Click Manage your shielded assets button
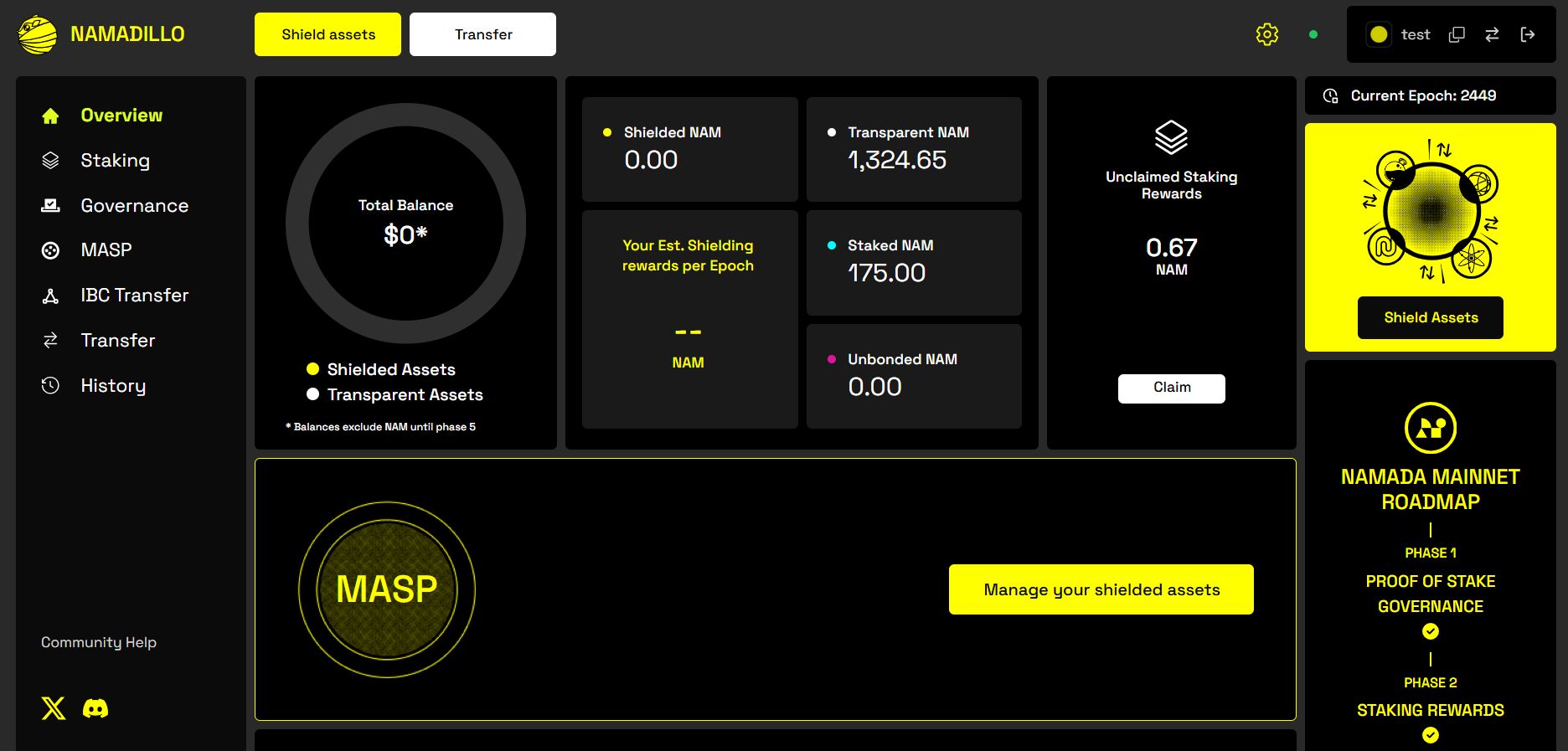1568x751 pixels. (x=1101, y=589)
